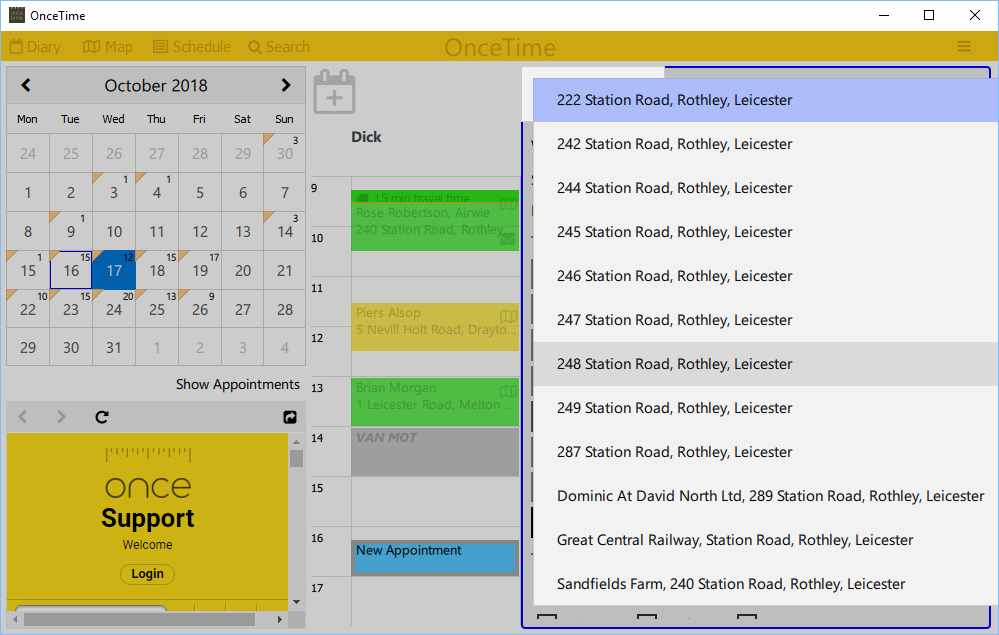Select 245 Station Road, Rothley, Leicester
This screenshot has width=999, height=635.
(766, 232)
